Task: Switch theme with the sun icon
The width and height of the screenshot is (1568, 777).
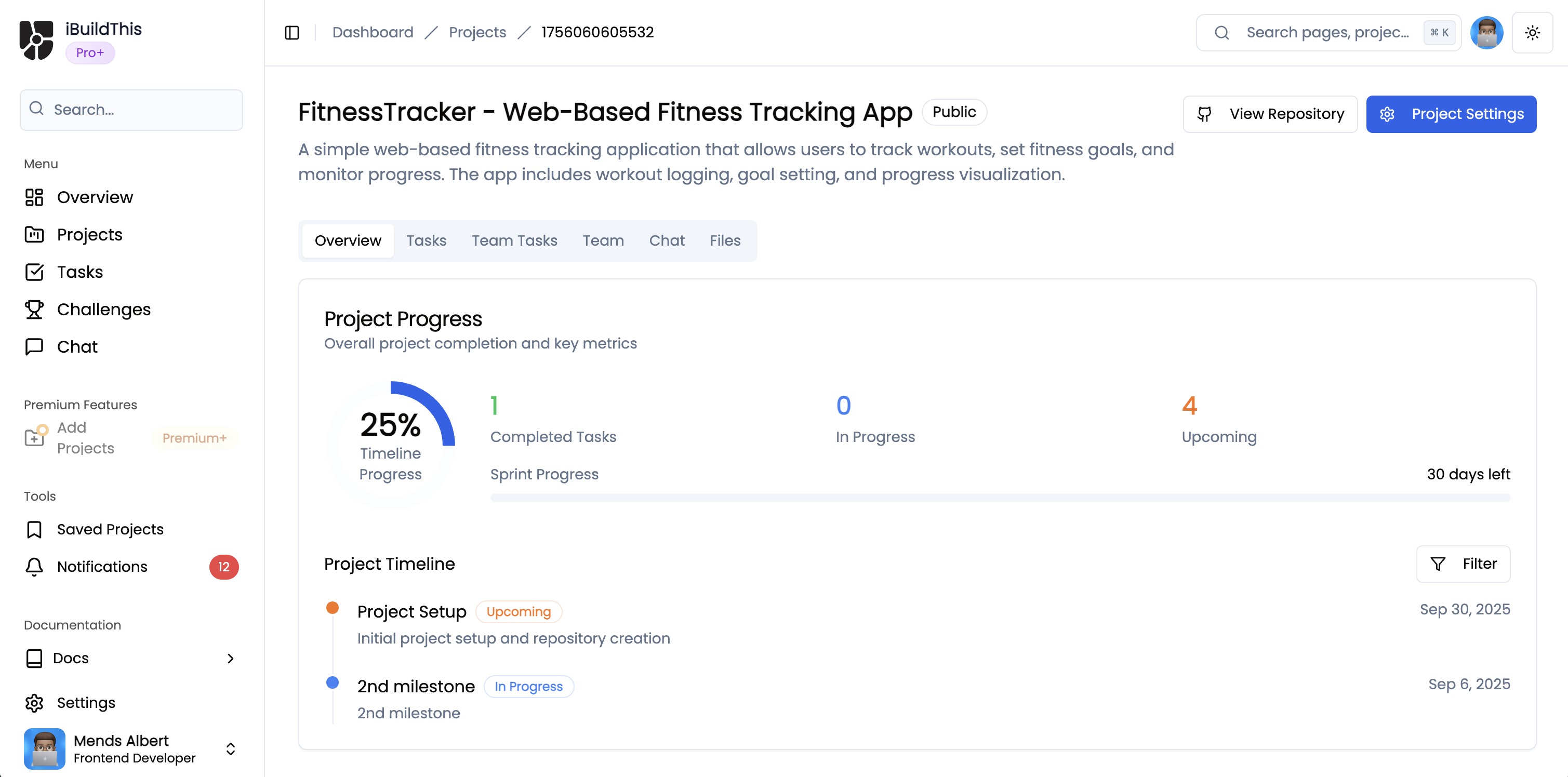Action: 1532,33
